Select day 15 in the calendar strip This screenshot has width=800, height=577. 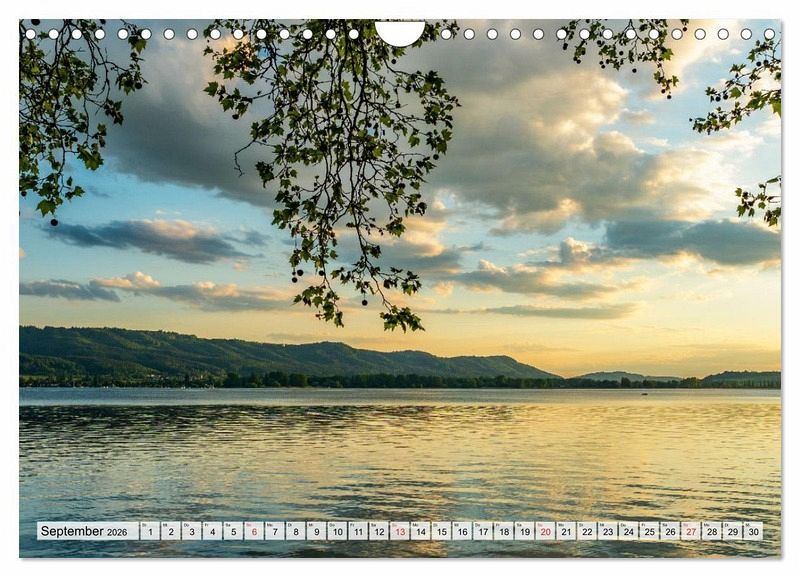[x=442, y=531]
